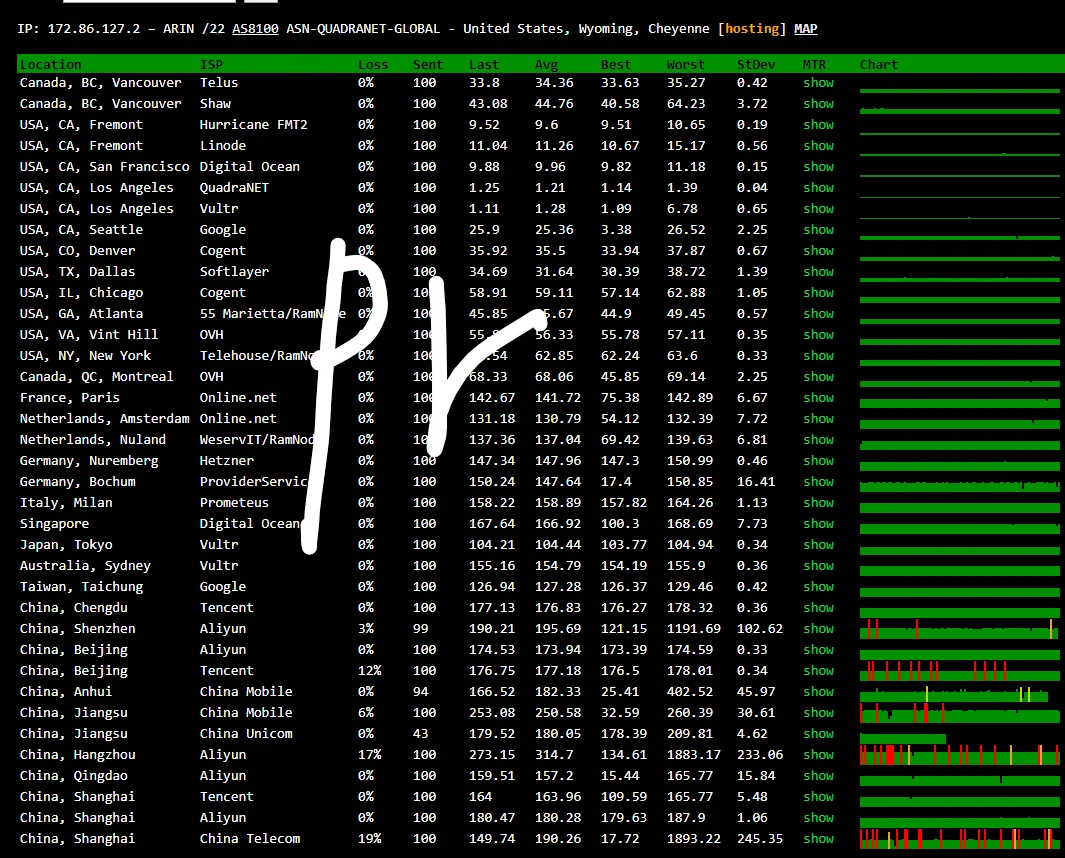Show MTR for Atlanta row
This screenshot has height=858, width=1065.
click(x=818, y=314)
